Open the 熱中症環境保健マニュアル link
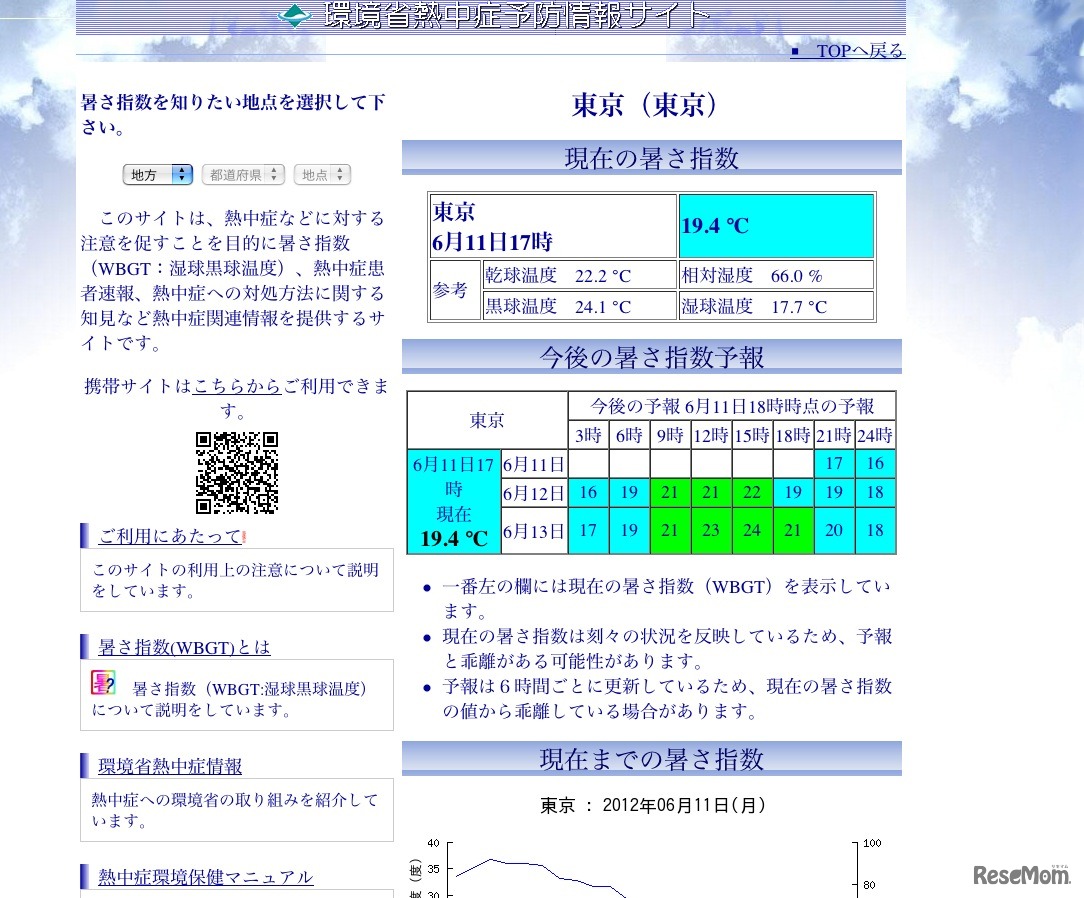1084x898 pixels. point(204,877)
